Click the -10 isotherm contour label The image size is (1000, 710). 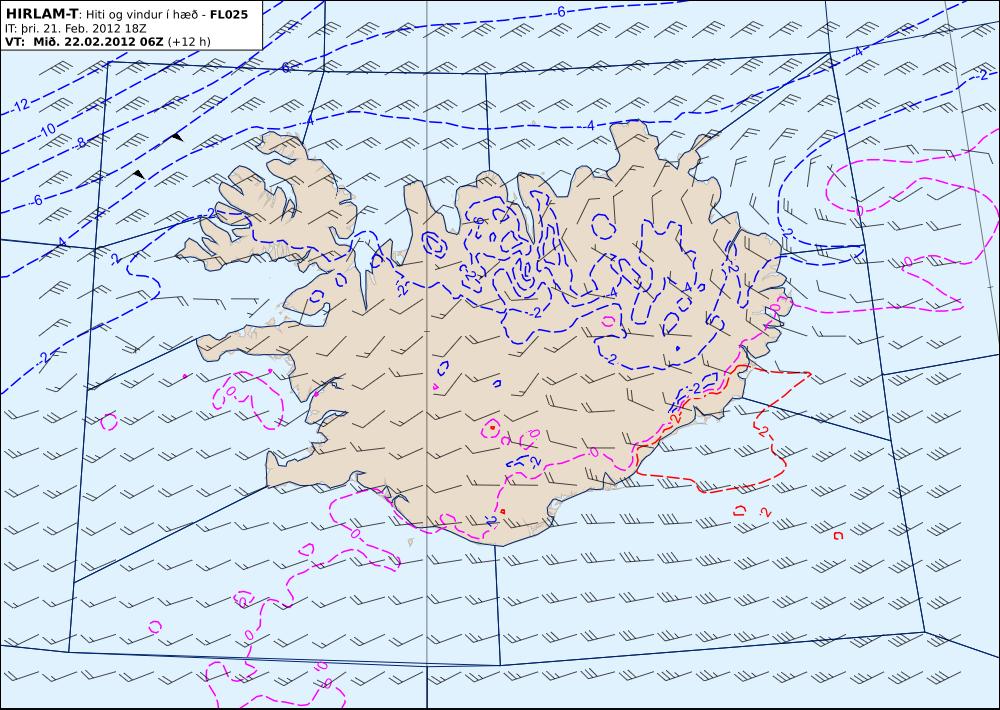click(x=47, y=131)
